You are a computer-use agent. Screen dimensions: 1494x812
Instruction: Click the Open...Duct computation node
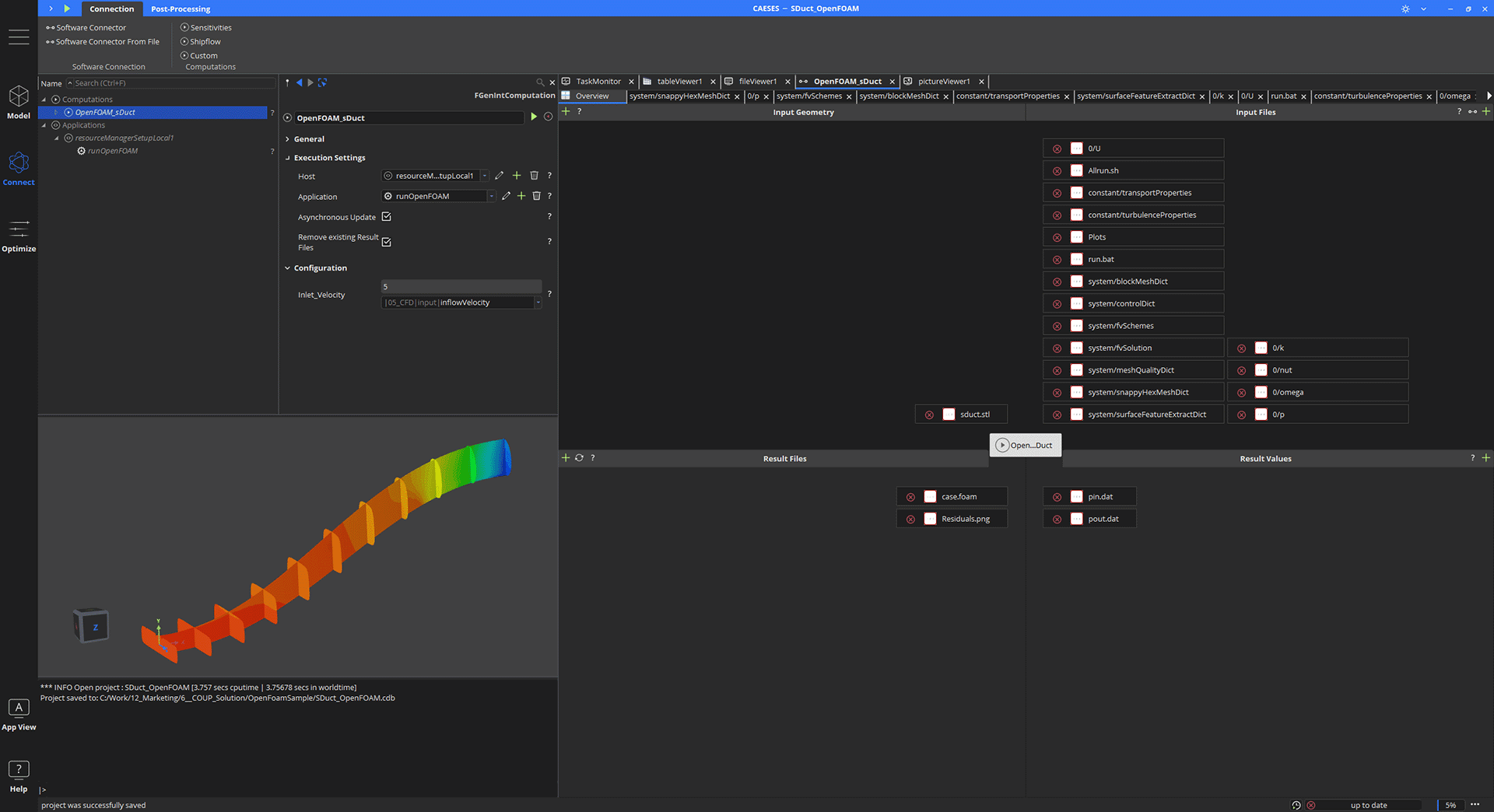click(x=1025, y=445)
